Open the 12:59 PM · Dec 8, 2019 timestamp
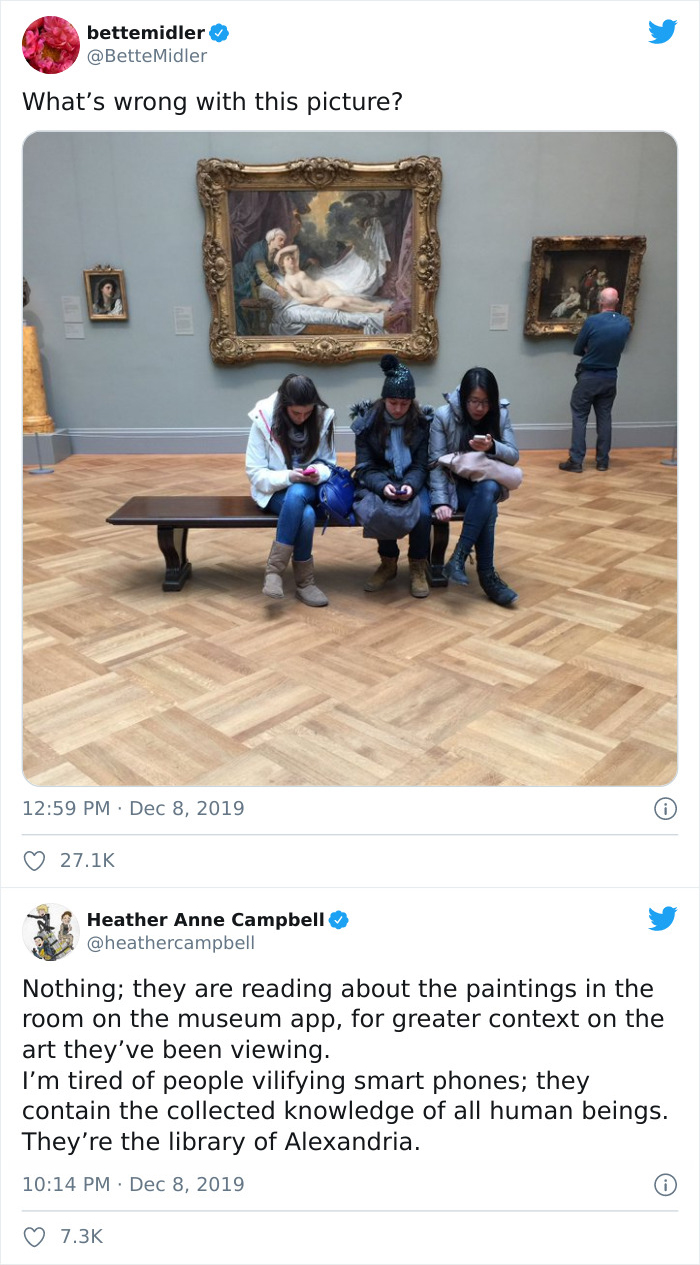This screenshot has width=700, height=1265. pos(133,808)
